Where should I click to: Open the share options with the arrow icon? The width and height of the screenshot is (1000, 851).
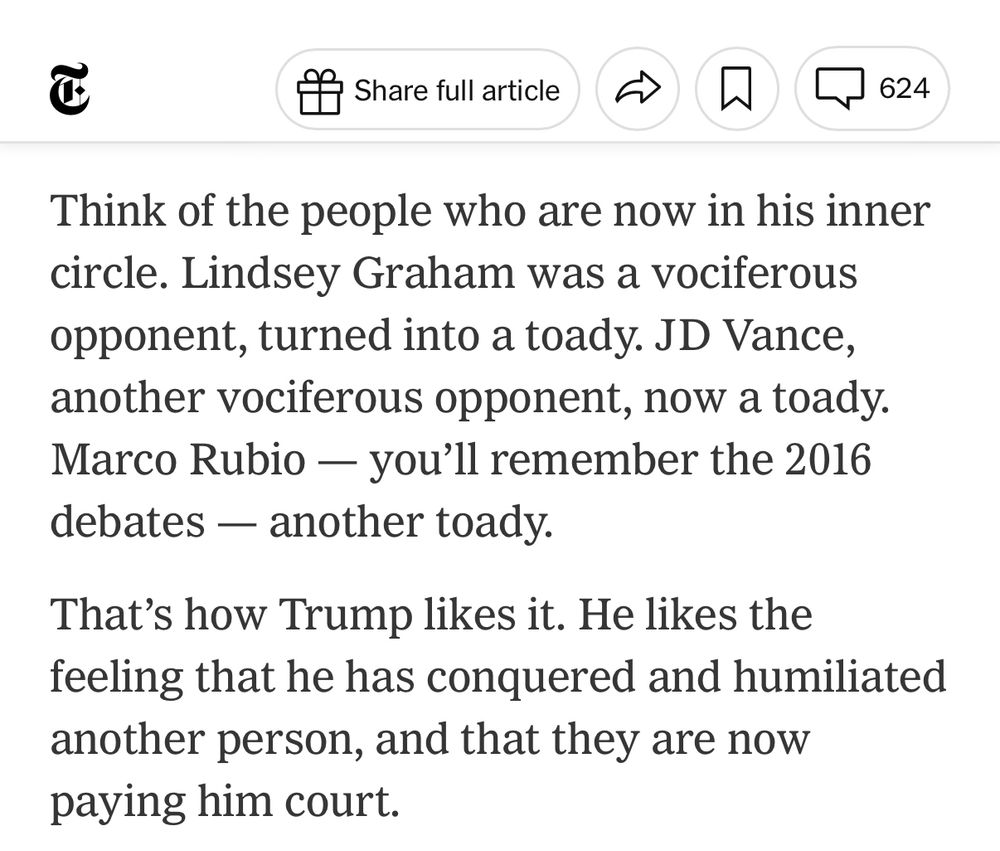point(637,88)
